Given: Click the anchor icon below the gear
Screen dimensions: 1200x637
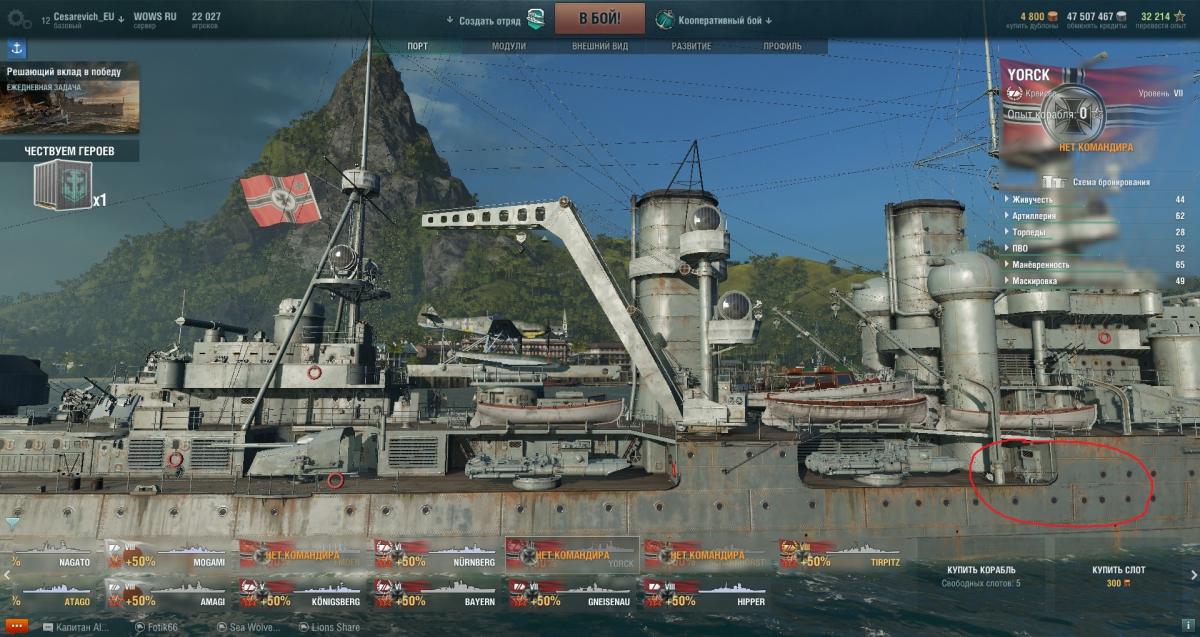Looking at the screenshot, I should pyautogui.click(x=17, y=47).
